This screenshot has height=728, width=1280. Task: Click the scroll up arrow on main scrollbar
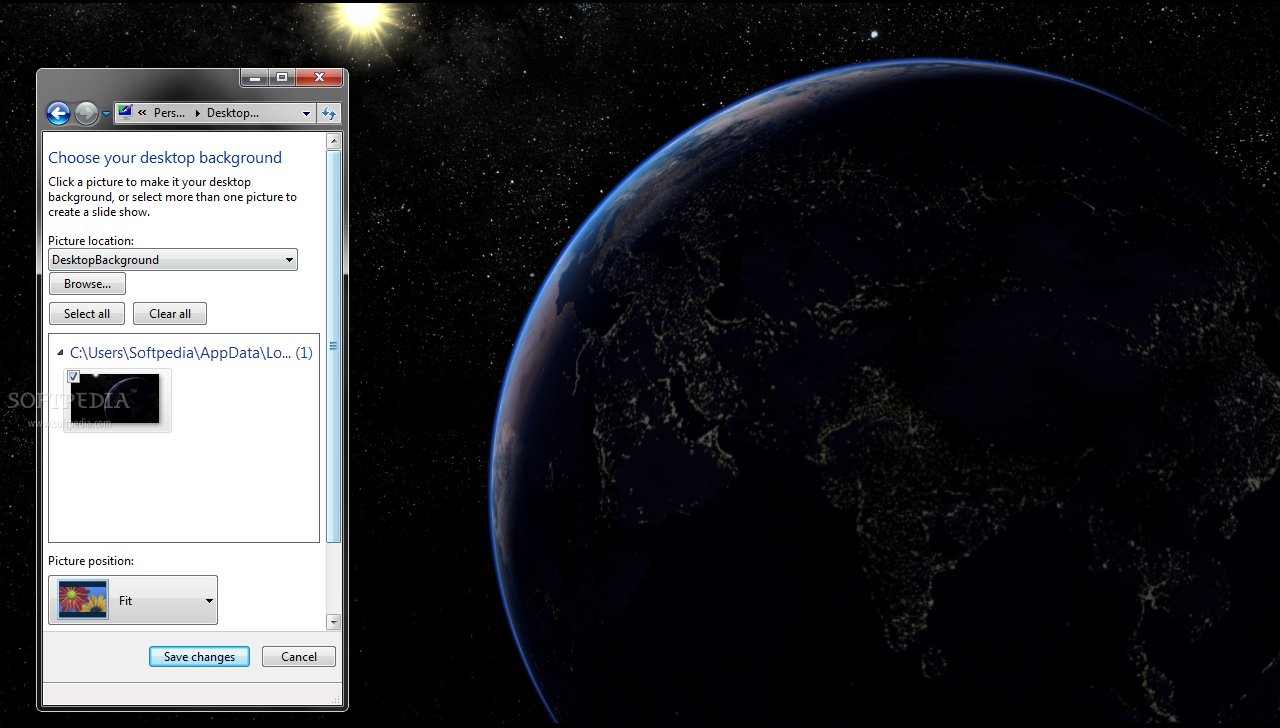334,142
